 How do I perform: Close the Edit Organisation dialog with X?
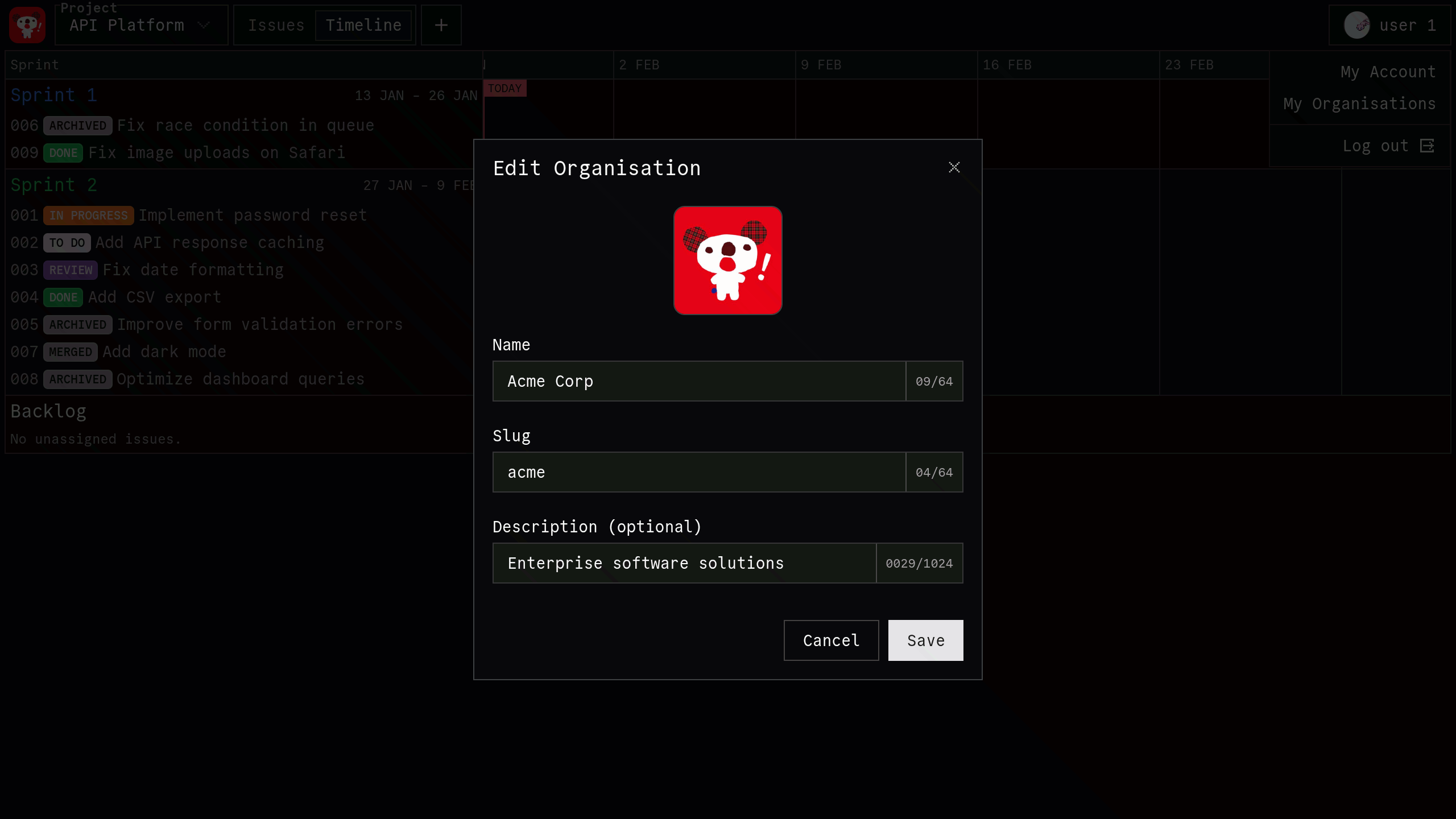click(954, 167)
